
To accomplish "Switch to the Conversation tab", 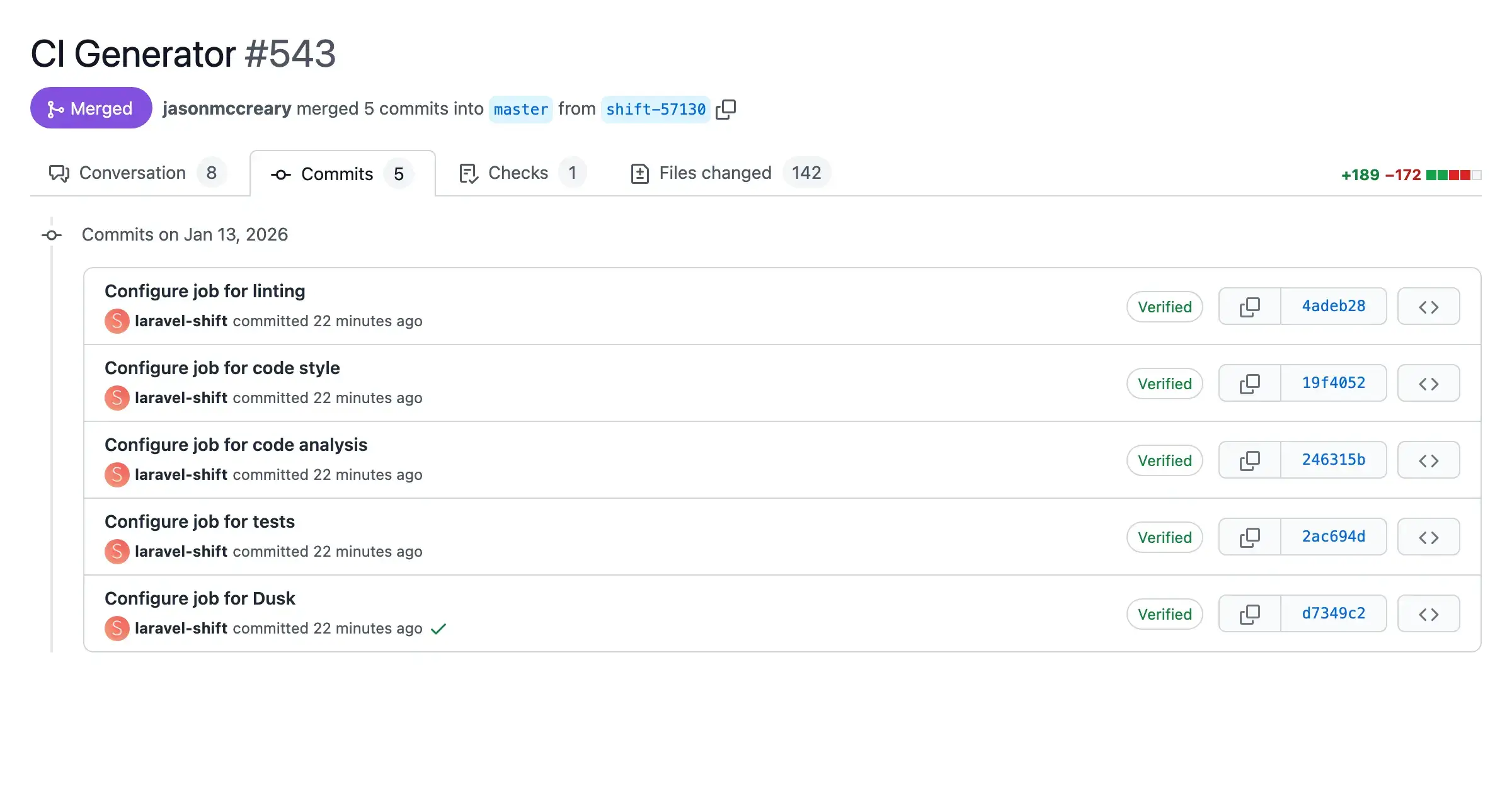I will 132,173.
